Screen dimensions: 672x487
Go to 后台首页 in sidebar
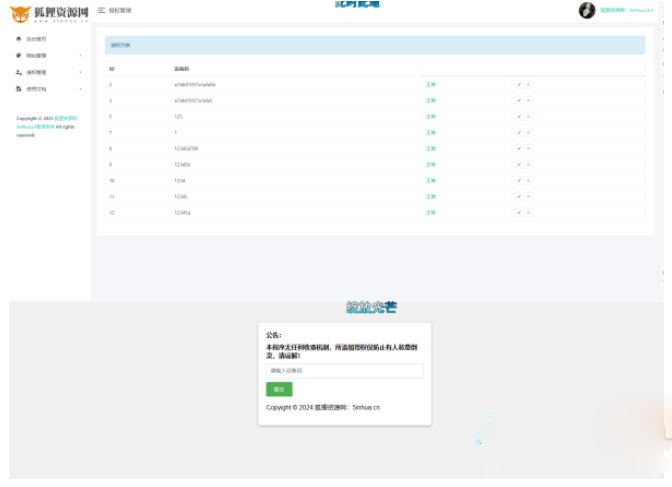tap(36, 39)
